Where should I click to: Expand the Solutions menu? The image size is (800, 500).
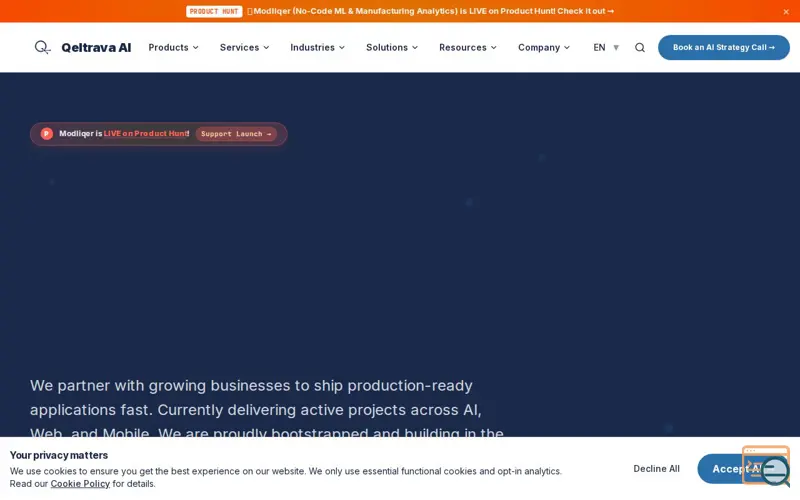click(392, 47)
